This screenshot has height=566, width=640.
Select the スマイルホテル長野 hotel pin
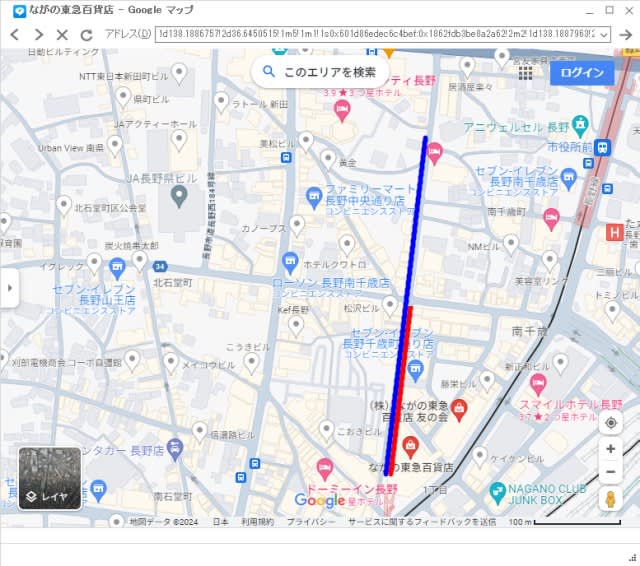tap(538, 385)
